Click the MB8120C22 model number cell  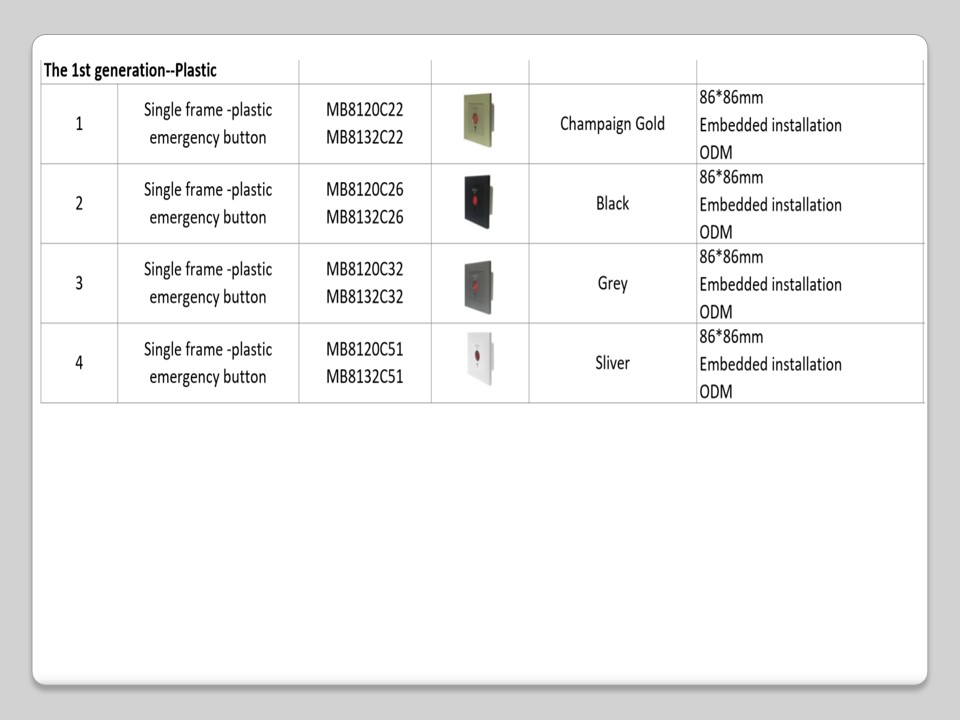pyautogui.click(x=364, y=110)
